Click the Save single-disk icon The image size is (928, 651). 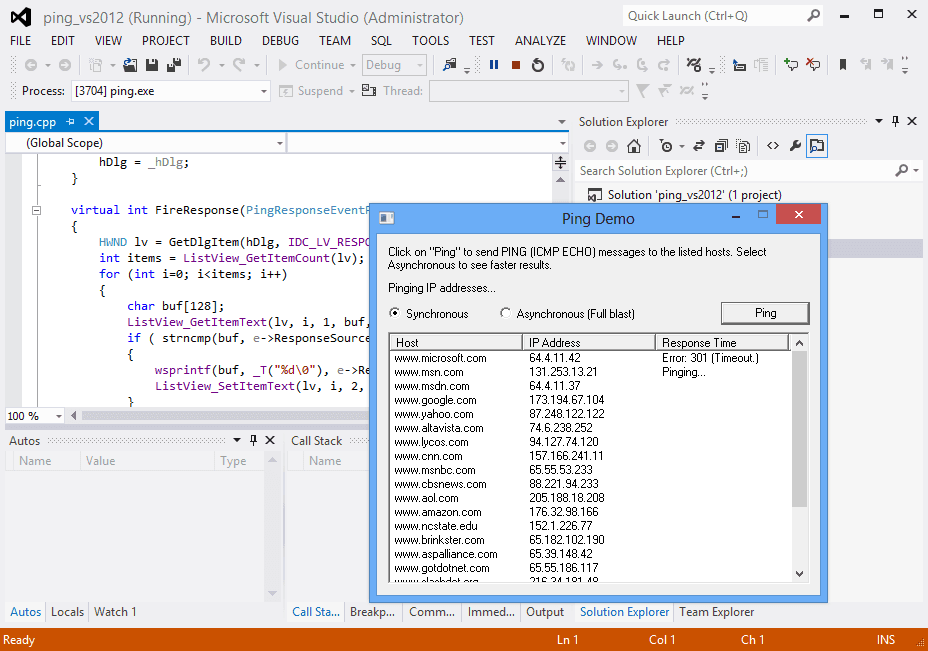pos(152,65)
